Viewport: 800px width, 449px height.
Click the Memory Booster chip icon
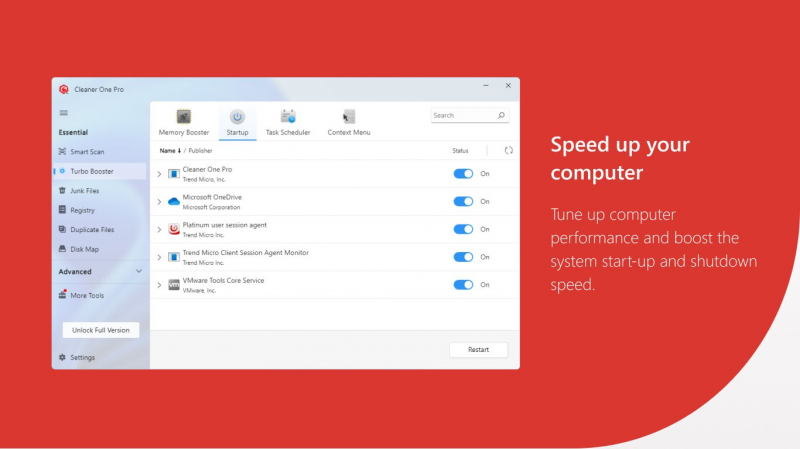point(184,117)
